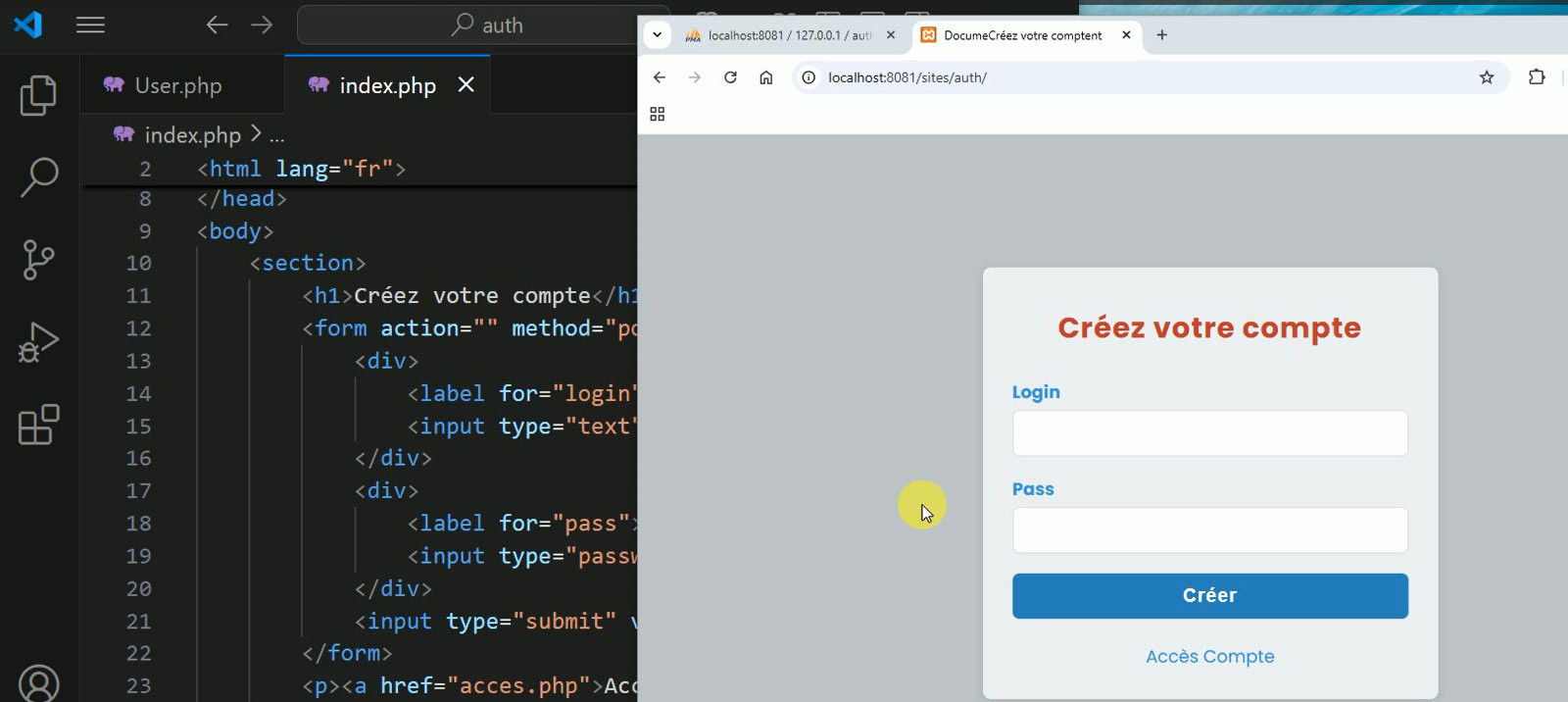Select the Créez votre compte browser tab
Image resolution: width=1568 pixels, height=702 pixels.
pos(1024,35)
